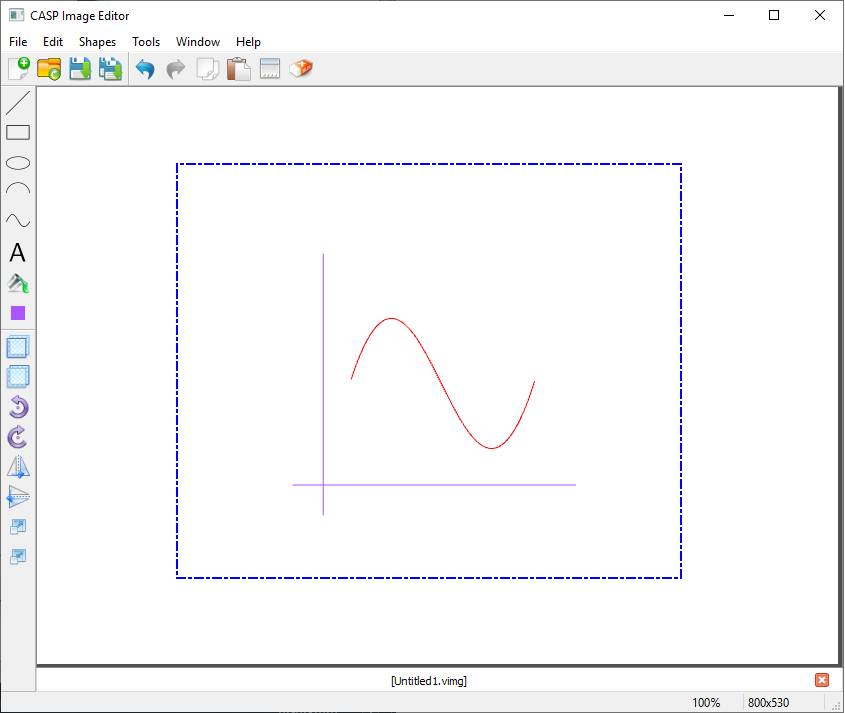This screenshot has height=713, width=845.
Task: Rotate selection counter-clockwise
Action: 18,407
